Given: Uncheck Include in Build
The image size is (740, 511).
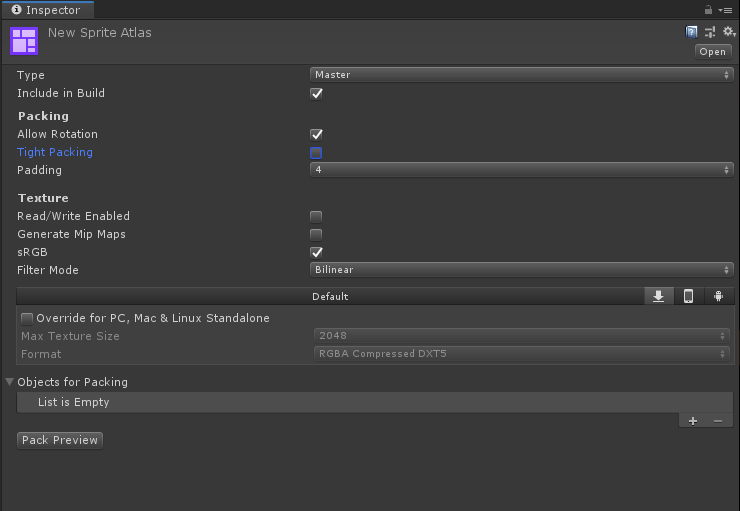Looking at the screenshot, I should click(316, 93).
